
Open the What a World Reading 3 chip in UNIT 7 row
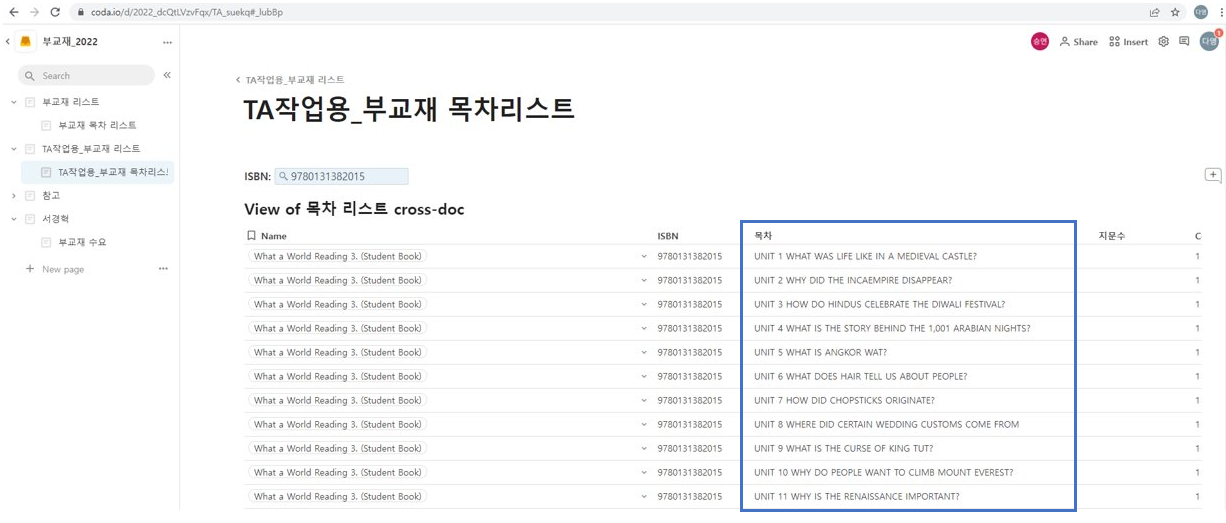click(x=338, y=400)
